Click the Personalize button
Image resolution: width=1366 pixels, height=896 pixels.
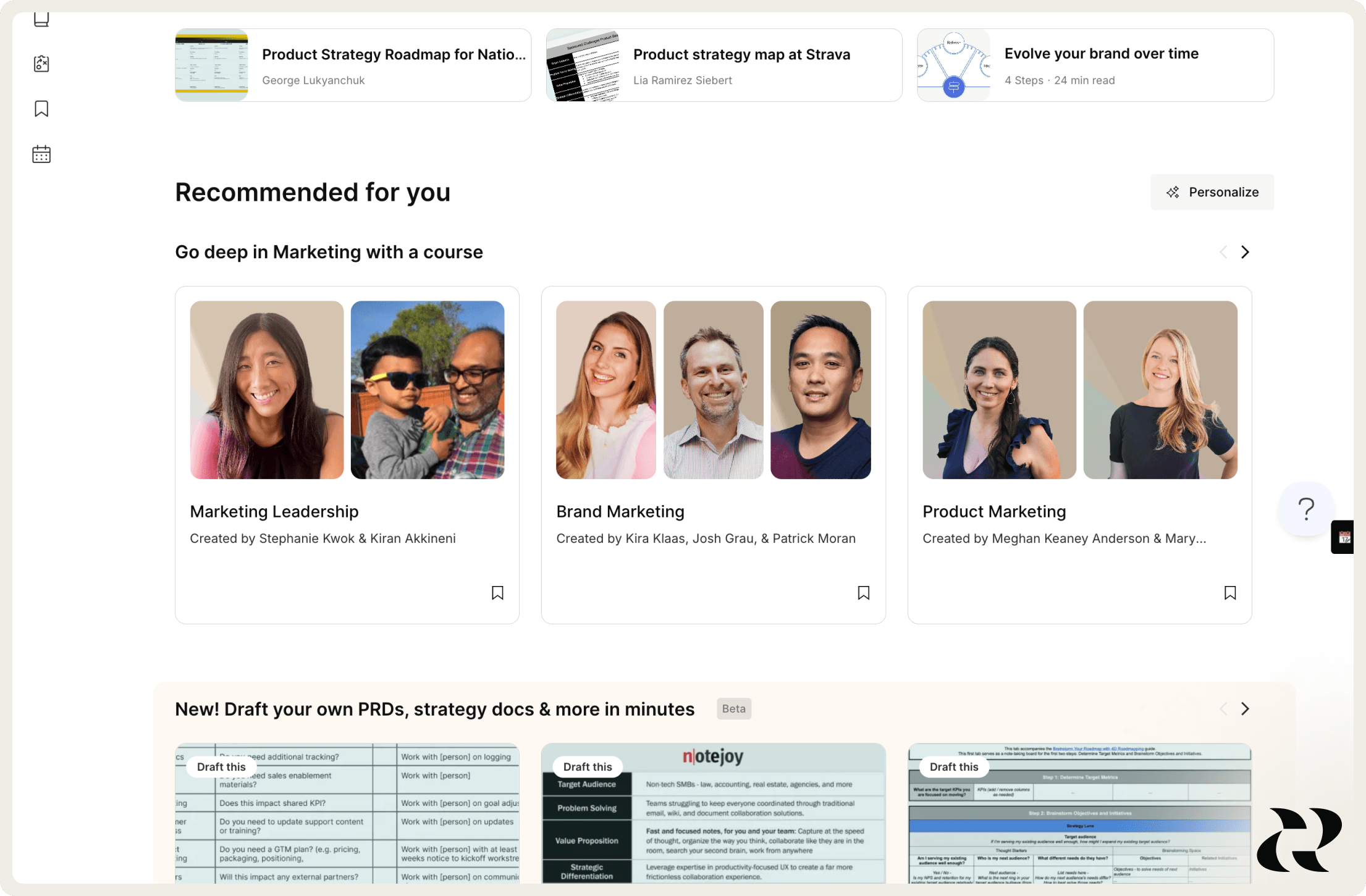click(1212, 192)
